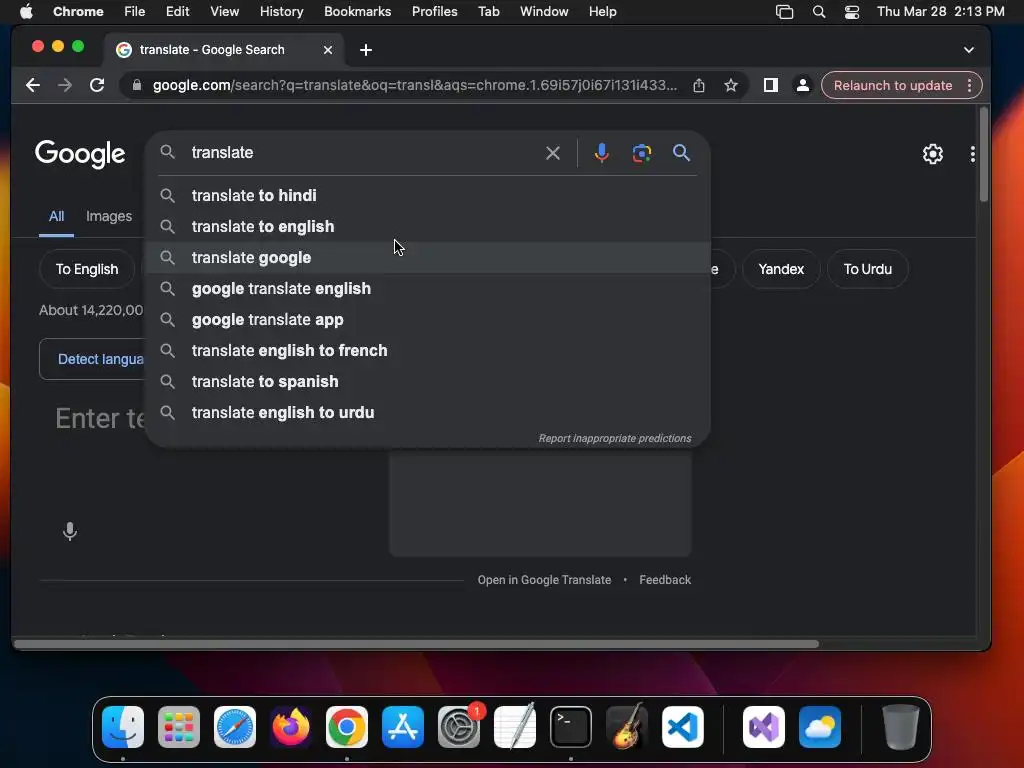Pick suggestion 'translate english to french'
This screenshot has width=1024, height=768.
tap(428, 351)
